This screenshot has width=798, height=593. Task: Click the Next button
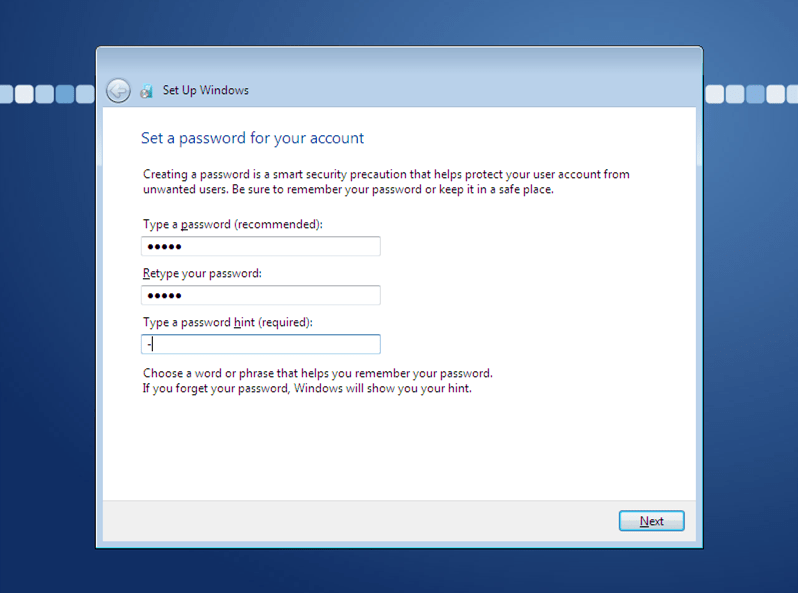coord(651,521)
